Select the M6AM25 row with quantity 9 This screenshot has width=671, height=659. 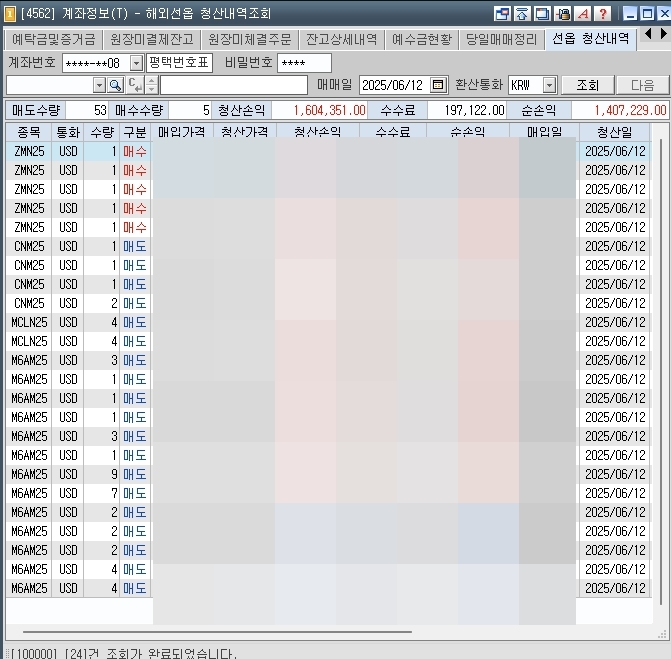coord(328,474)
